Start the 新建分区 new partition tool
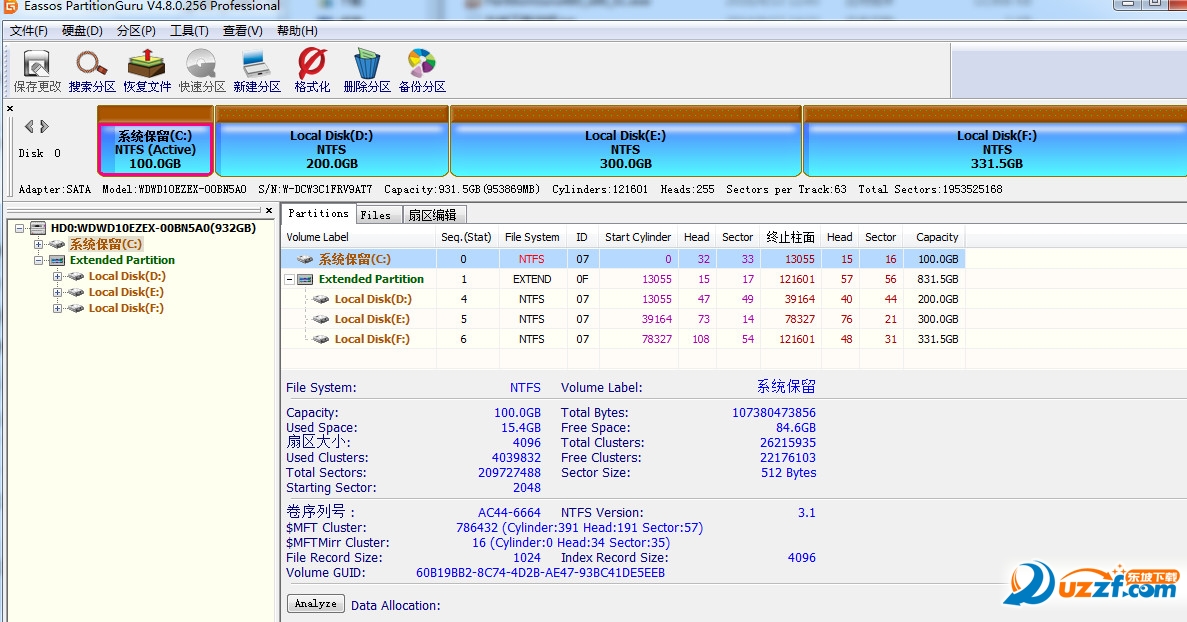Image resolution: width=1187 pixels, height=622 pixels. pyautogui.click(x=257, y=64)
